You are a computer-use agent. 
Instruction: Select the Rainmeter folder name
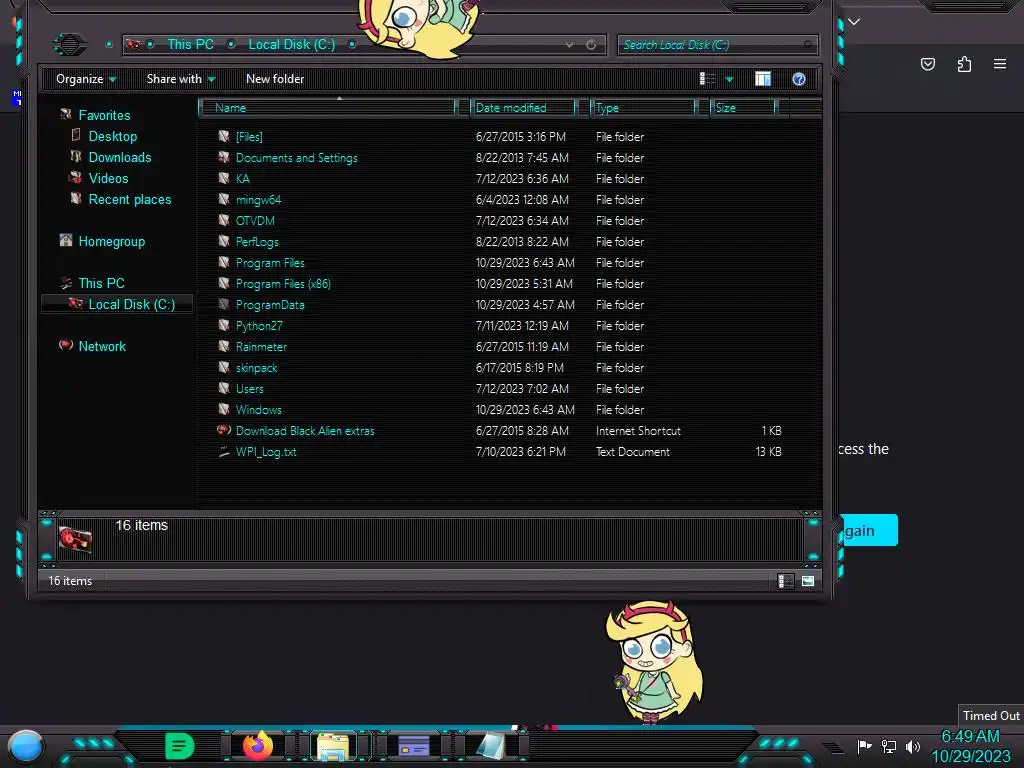tap(261, 347)
